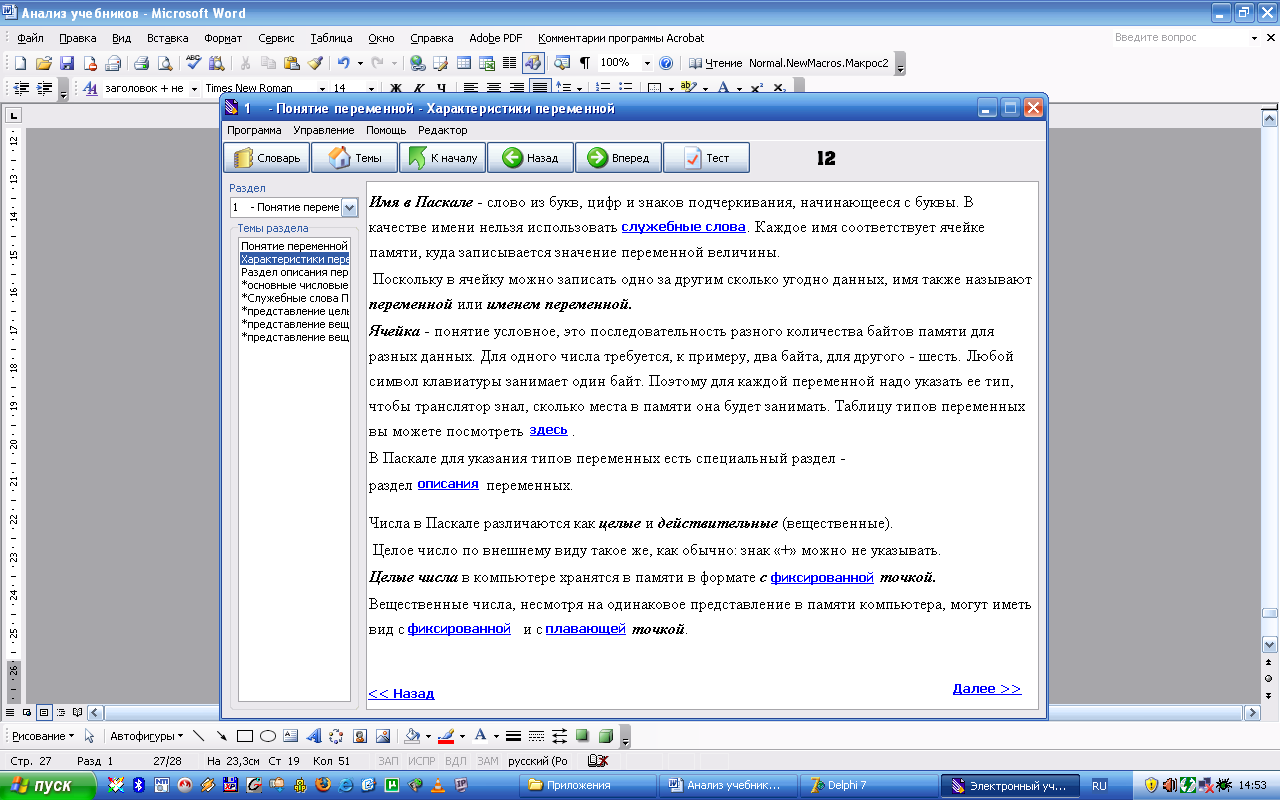Open Word's Вставка menu

167,38
